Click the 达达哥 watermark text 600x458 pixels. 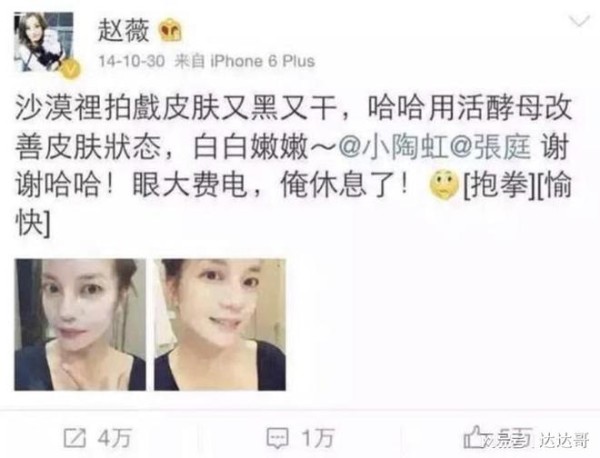coord(565,440)
